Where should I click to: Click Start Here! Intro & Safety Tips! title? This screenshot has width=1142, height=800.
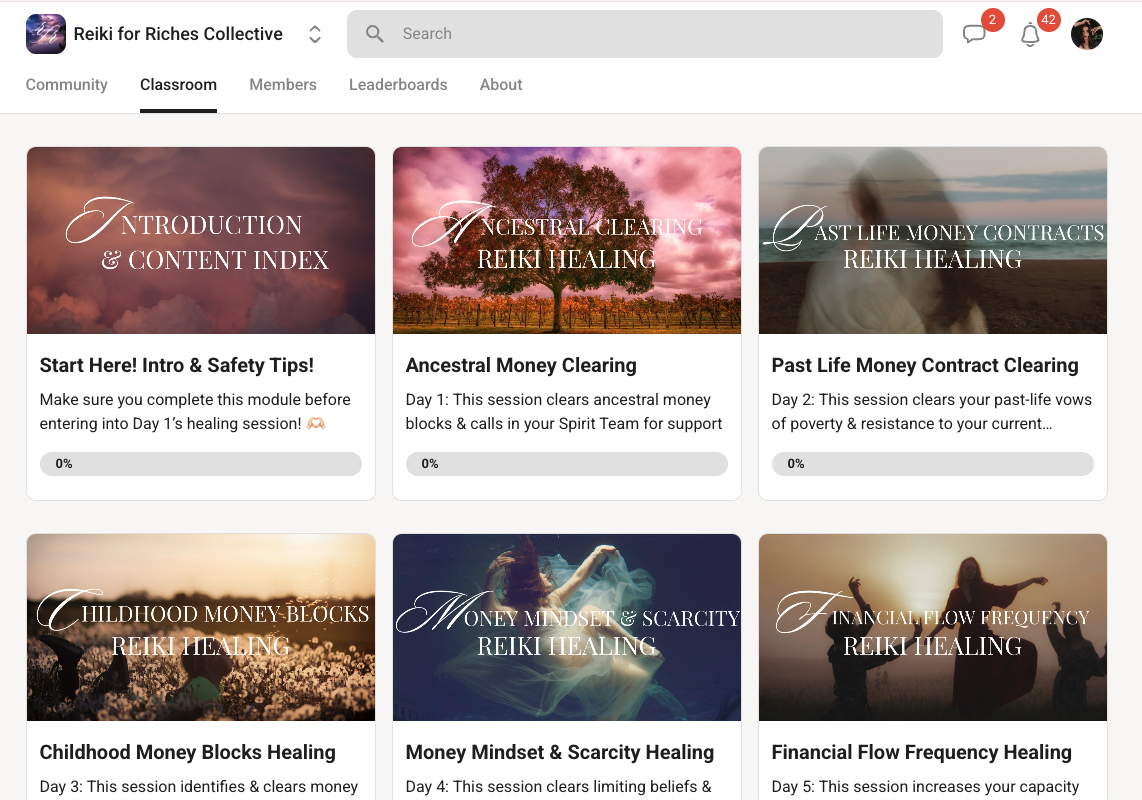176,365
